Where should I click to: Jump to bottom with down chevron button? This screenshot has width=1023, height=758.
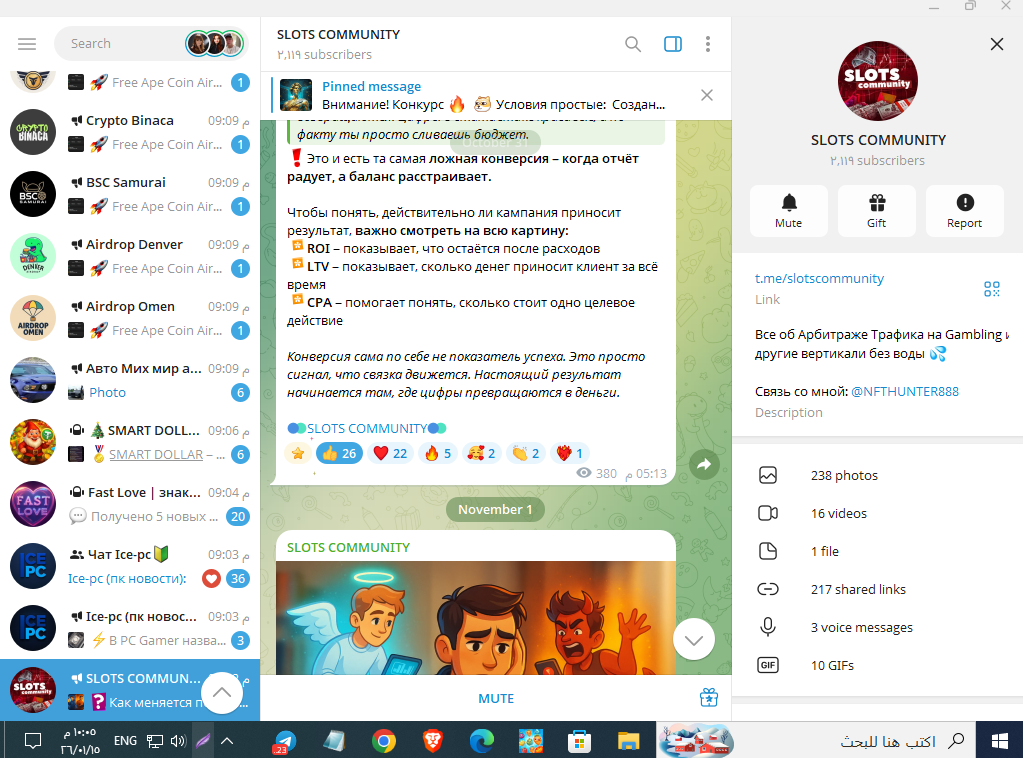click(x=694, y=640)
